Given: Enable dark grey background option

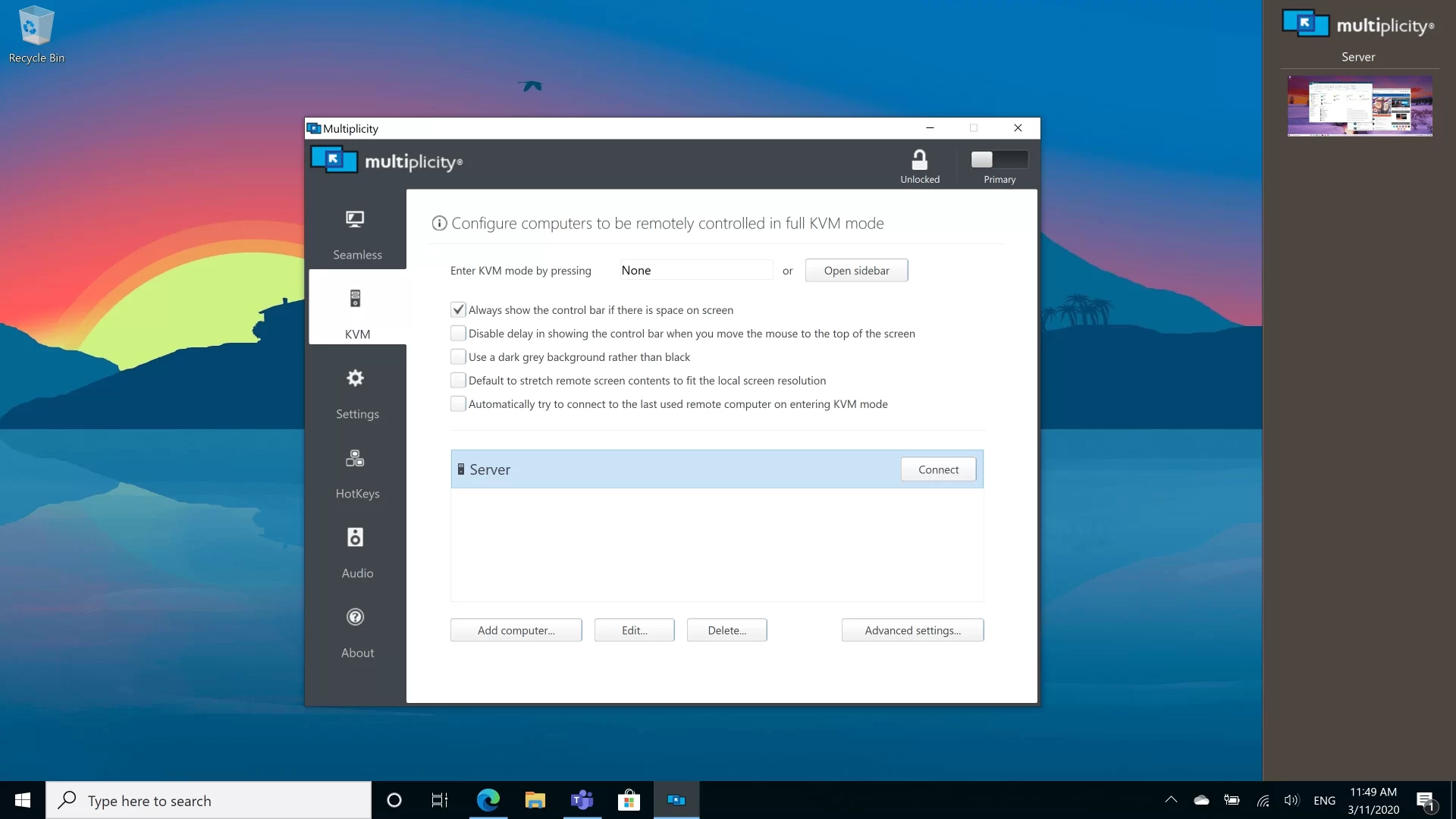Looking at the screenshot, I should [x=458, y=357].
